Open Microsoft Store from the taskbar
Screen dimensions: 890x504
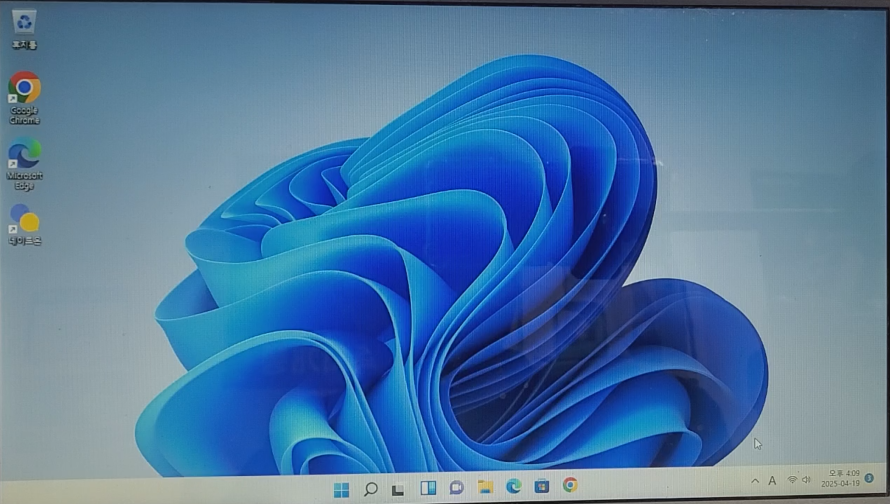coord(542,486)
